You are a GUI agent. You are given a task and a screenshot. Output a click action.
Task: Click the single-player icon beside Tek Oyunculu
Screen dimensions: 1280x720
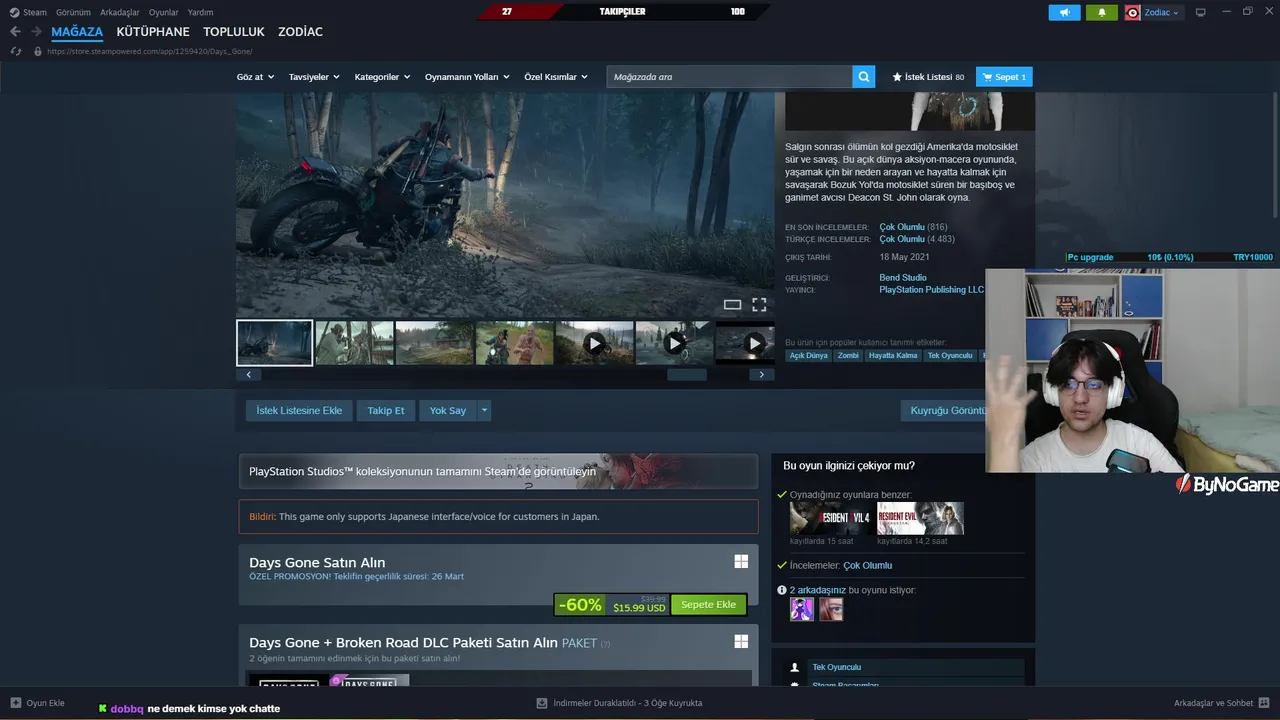795,667
